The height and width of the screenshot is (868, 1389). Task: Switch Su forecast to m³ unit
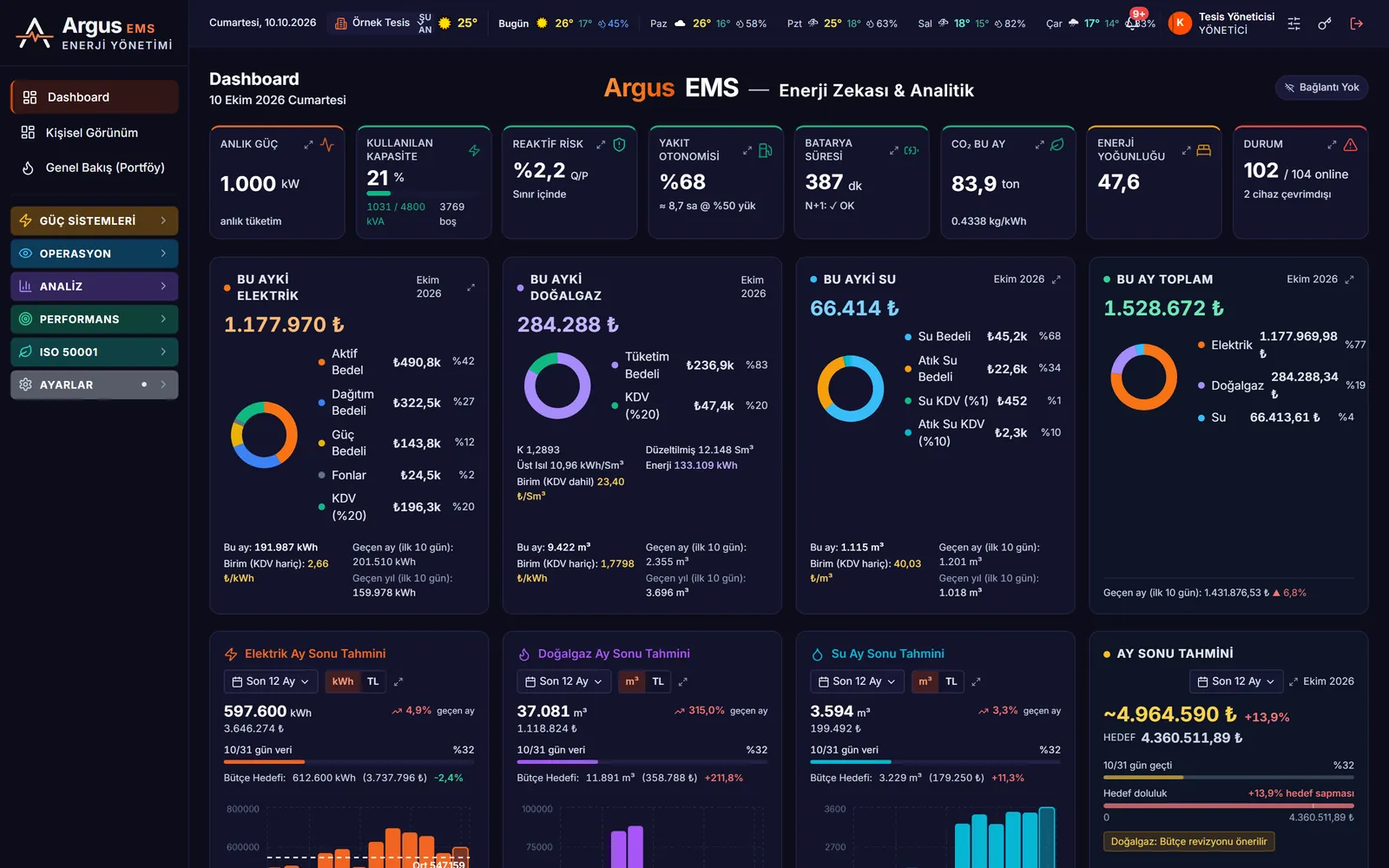click(x=925, y=681)
